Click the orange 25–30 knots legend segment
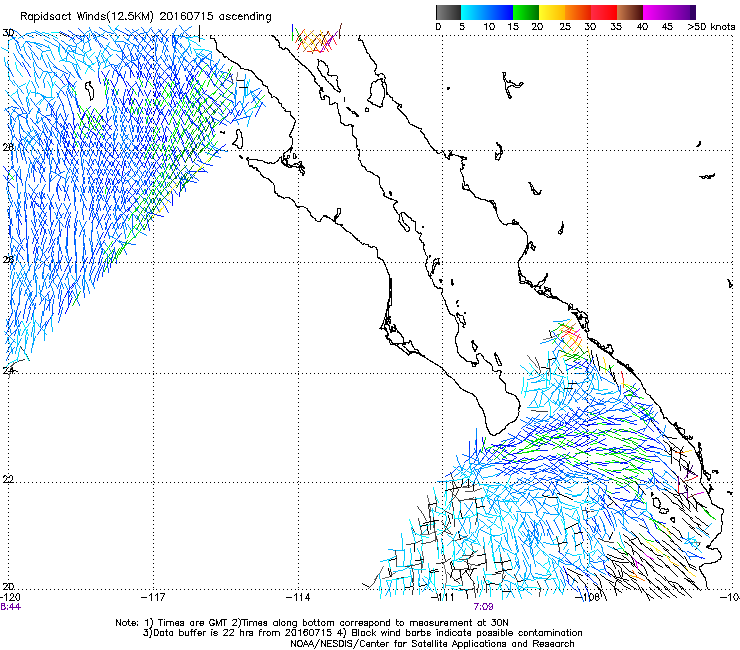This screenshot has width=740, height=650. coord(578,12)
